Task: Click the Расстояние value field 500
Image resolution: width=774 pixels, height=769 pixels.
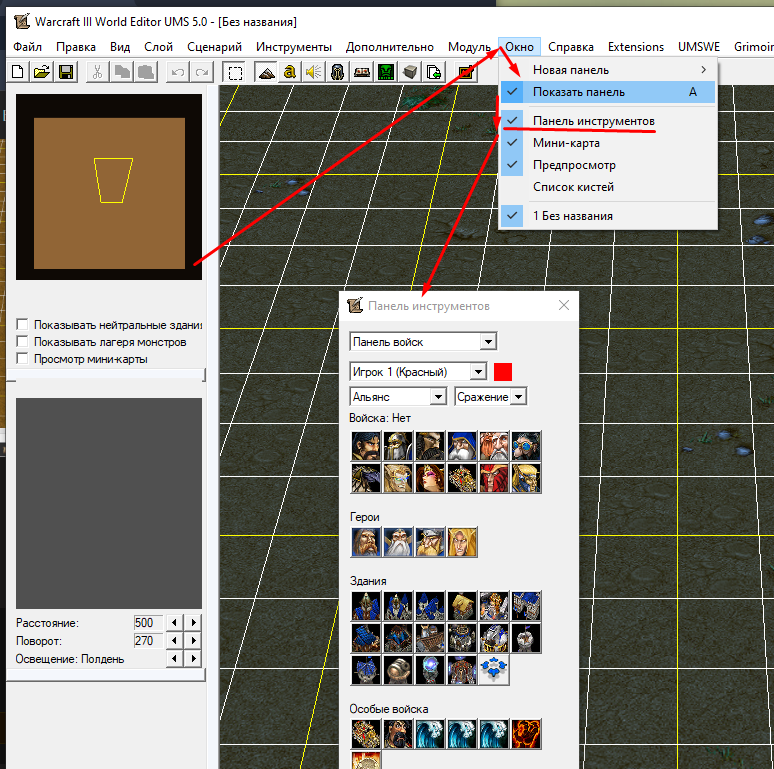Action: (148, 623)
